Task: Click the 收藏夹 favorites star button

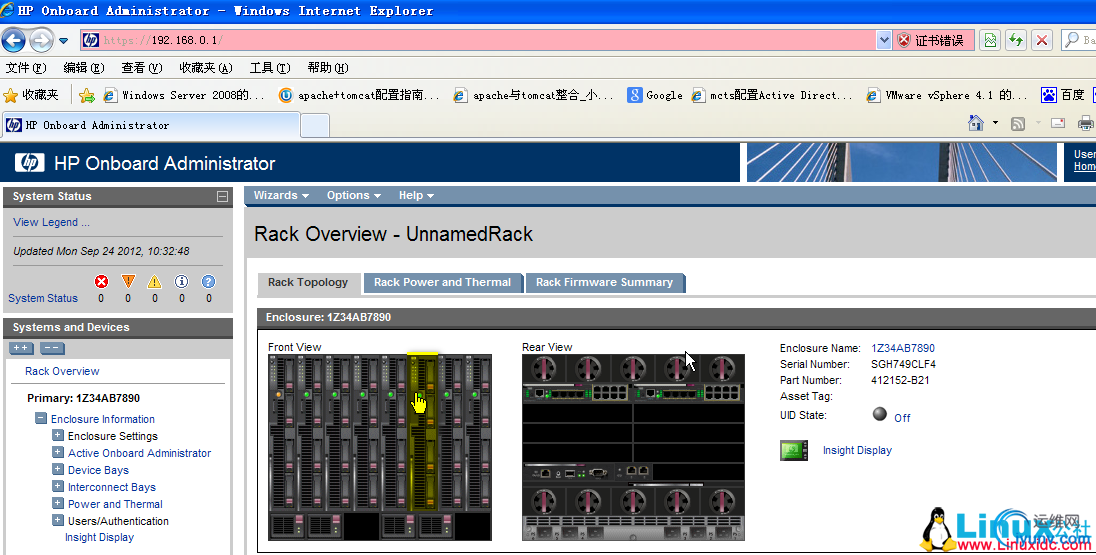Action: 31,95
